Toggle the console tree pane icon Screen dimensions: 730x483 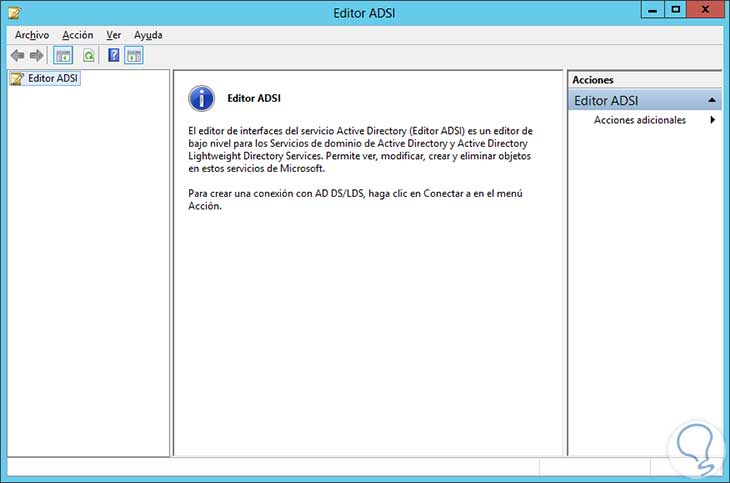[x=63, y=56]
